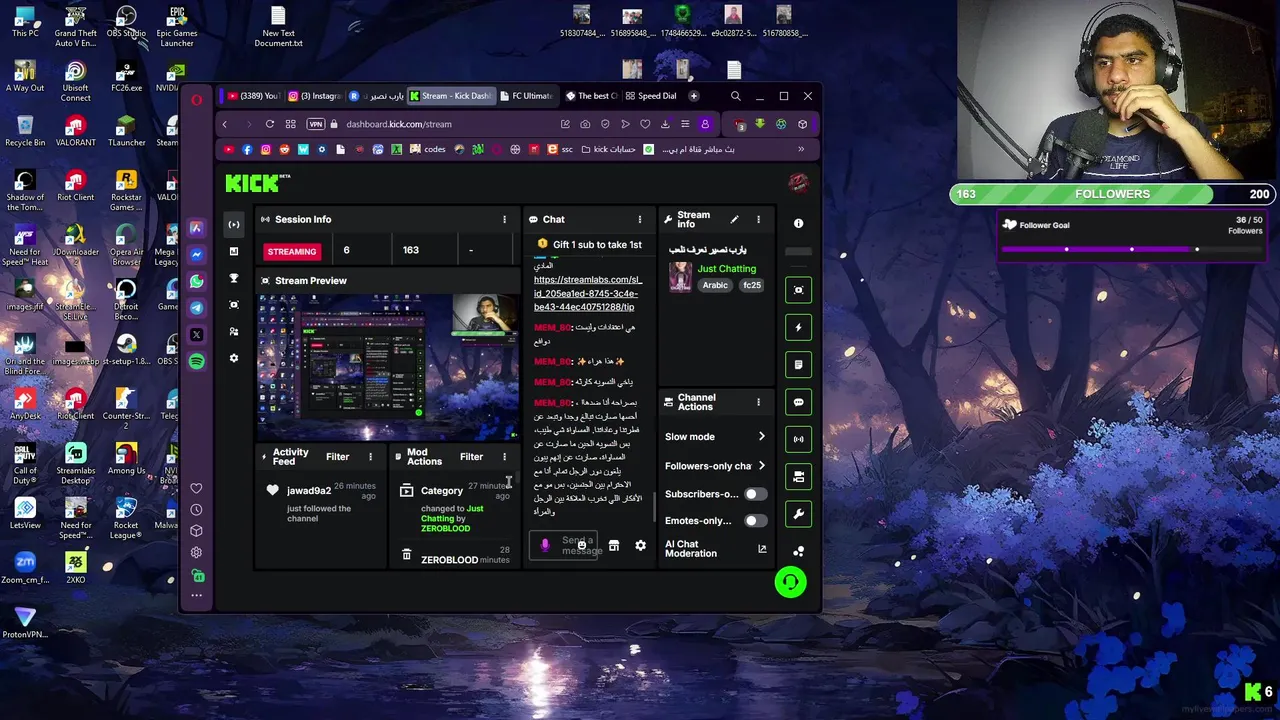
Task: Open the gear settings icon in Kick's nav
Action: point(234,358)
